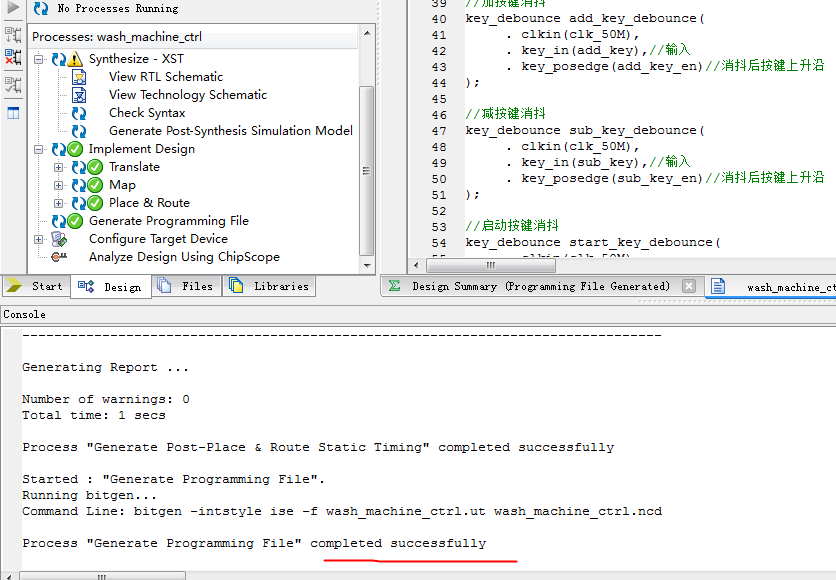Click the green checkmark beside Generate Programming File

(x=75, y=221)
